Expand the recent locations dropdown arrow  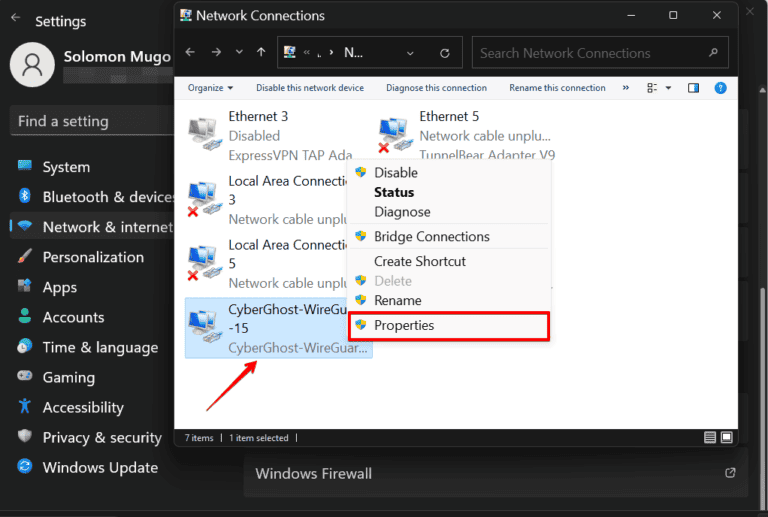pos(238,52)
